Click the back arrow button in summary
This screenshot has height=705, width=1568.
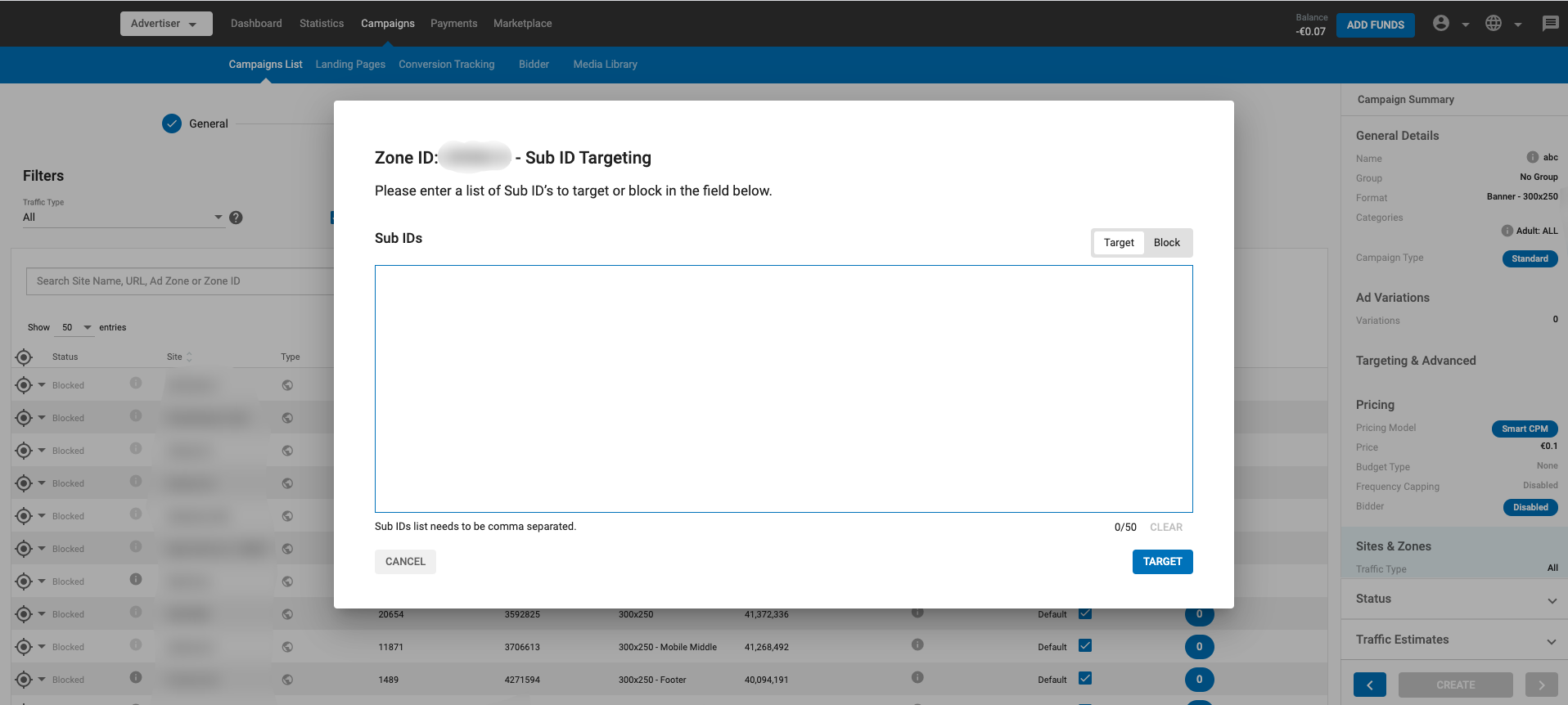(x=1369, y=685)
